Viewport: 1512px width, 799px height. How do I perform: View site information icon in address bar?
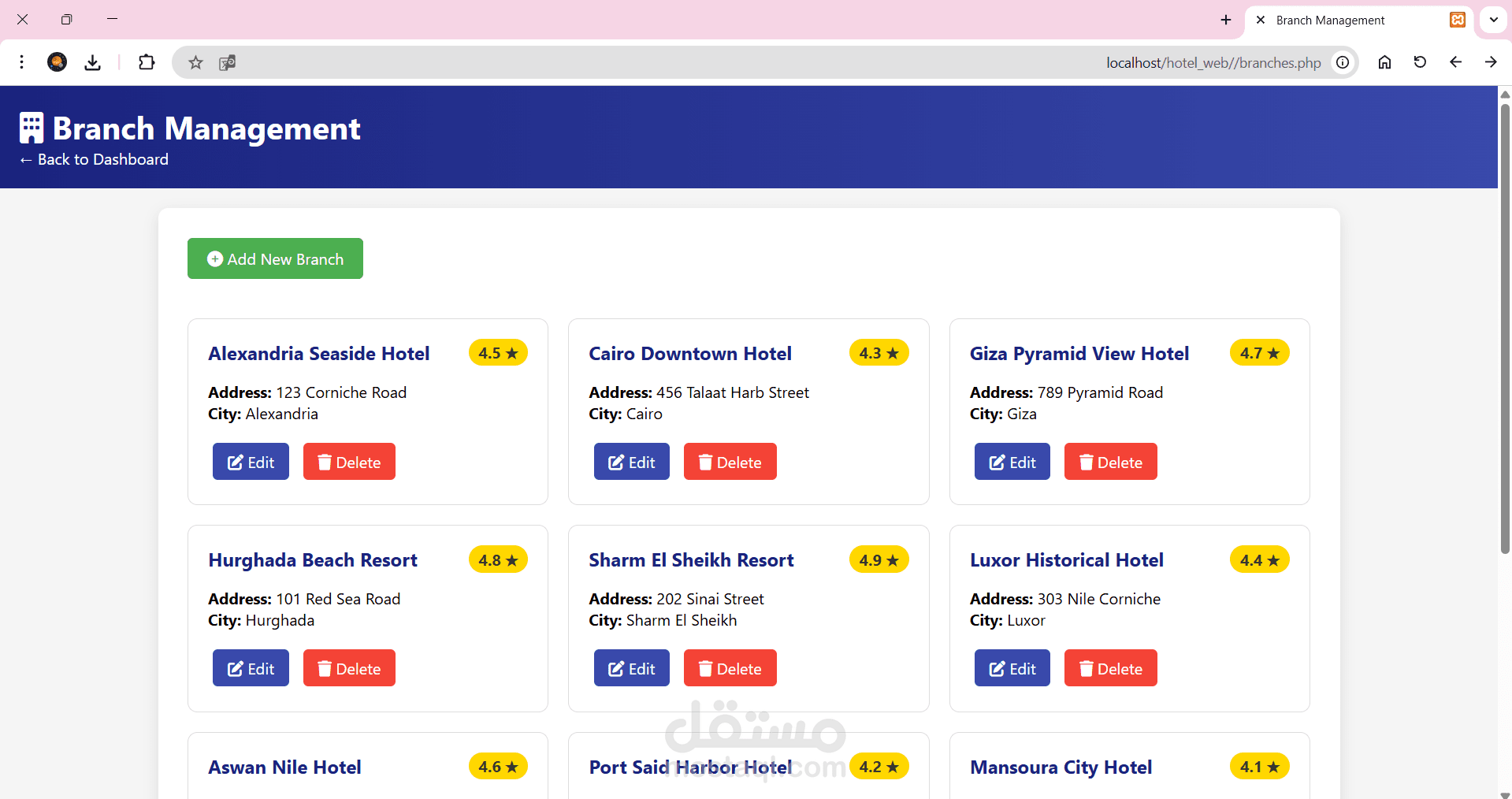click(x=1343, y=62)
